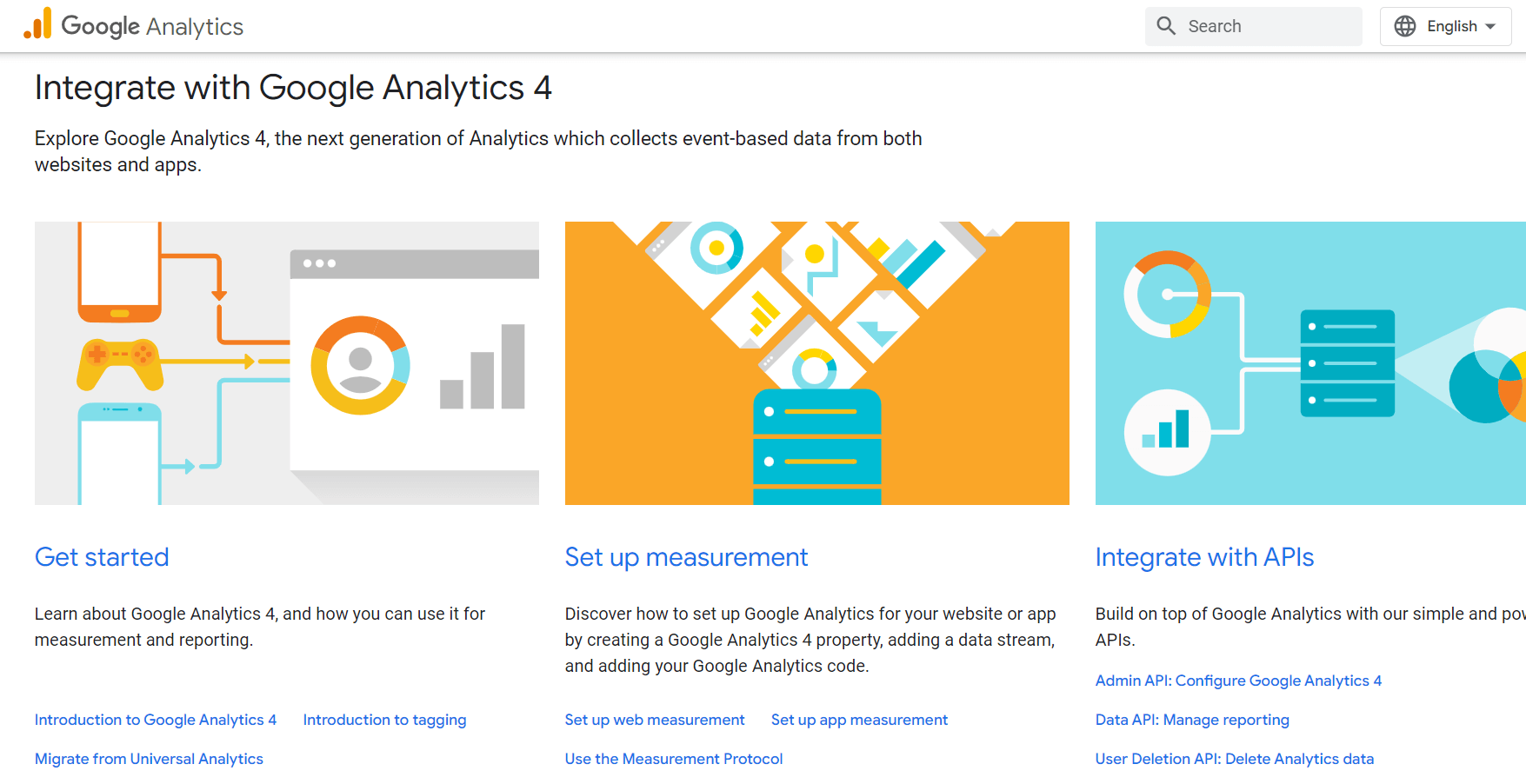Select Migrate from Universal Analytics
The width and height of the screenshot is (1526, 784).
149,759
